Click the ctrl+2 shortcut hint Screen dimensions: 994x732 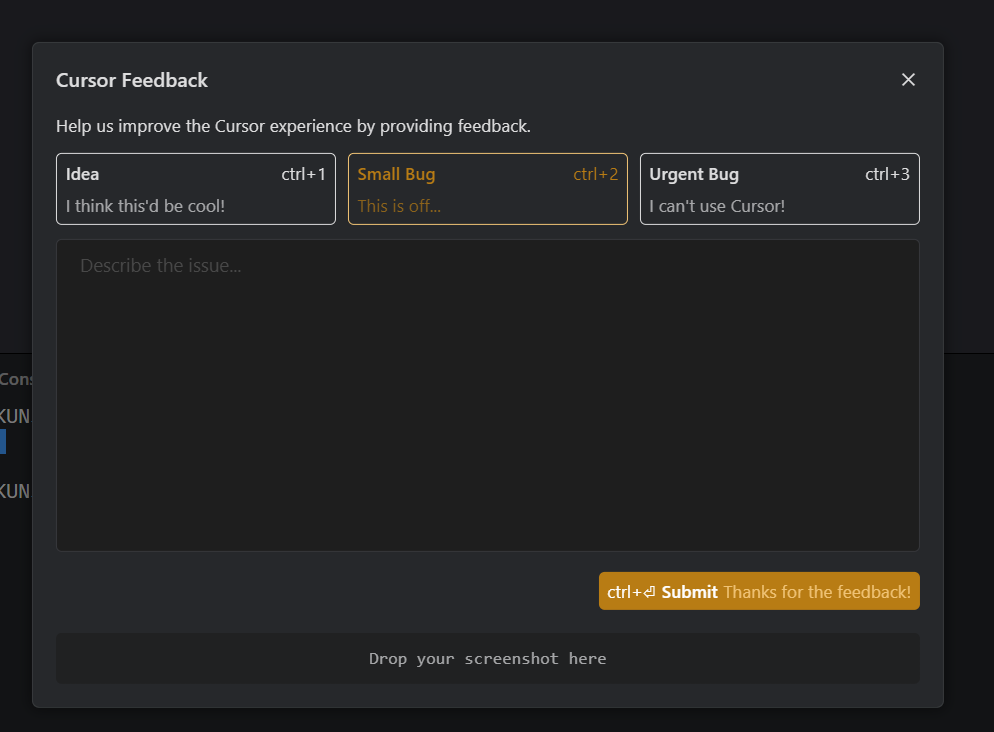click(595, 175)
